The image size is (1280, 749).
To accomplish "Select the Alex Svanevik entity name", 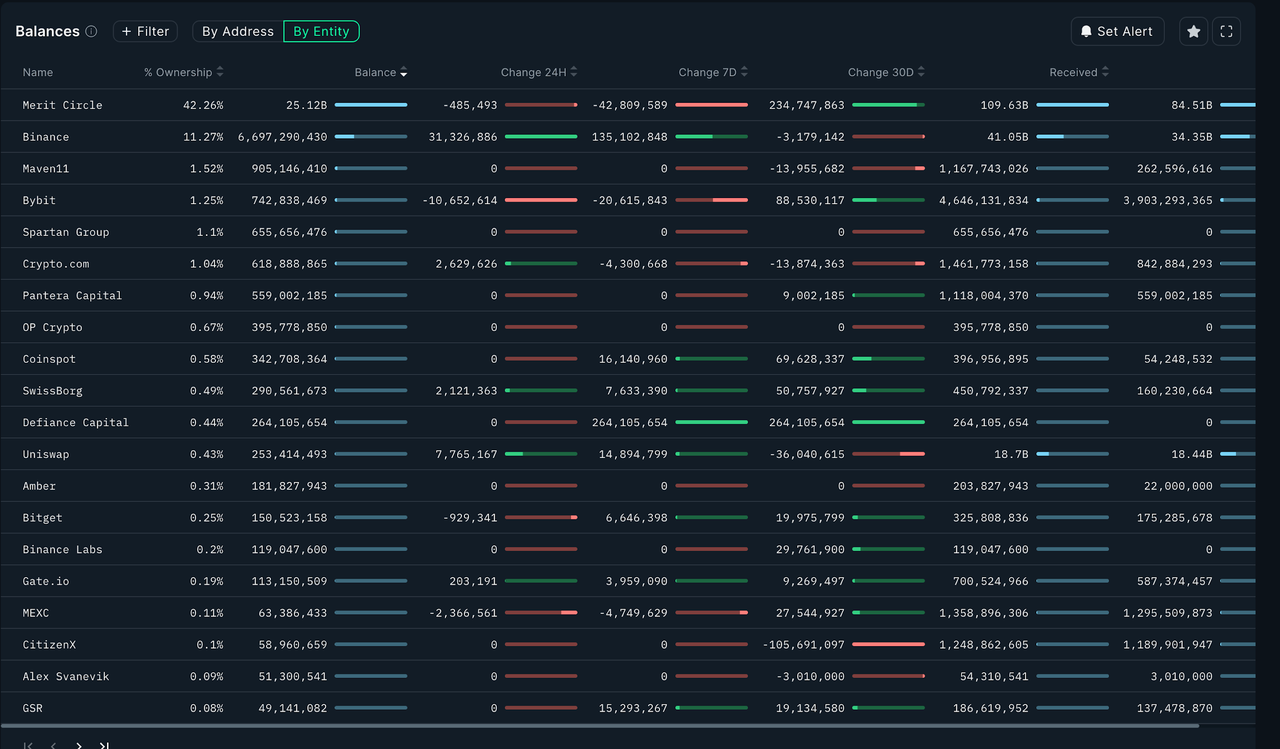I will point(66,677).
